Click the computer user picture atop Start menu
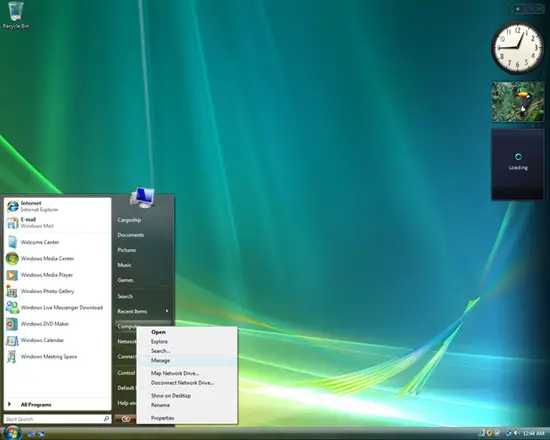The image size is (550, 440). pos(142,197)
